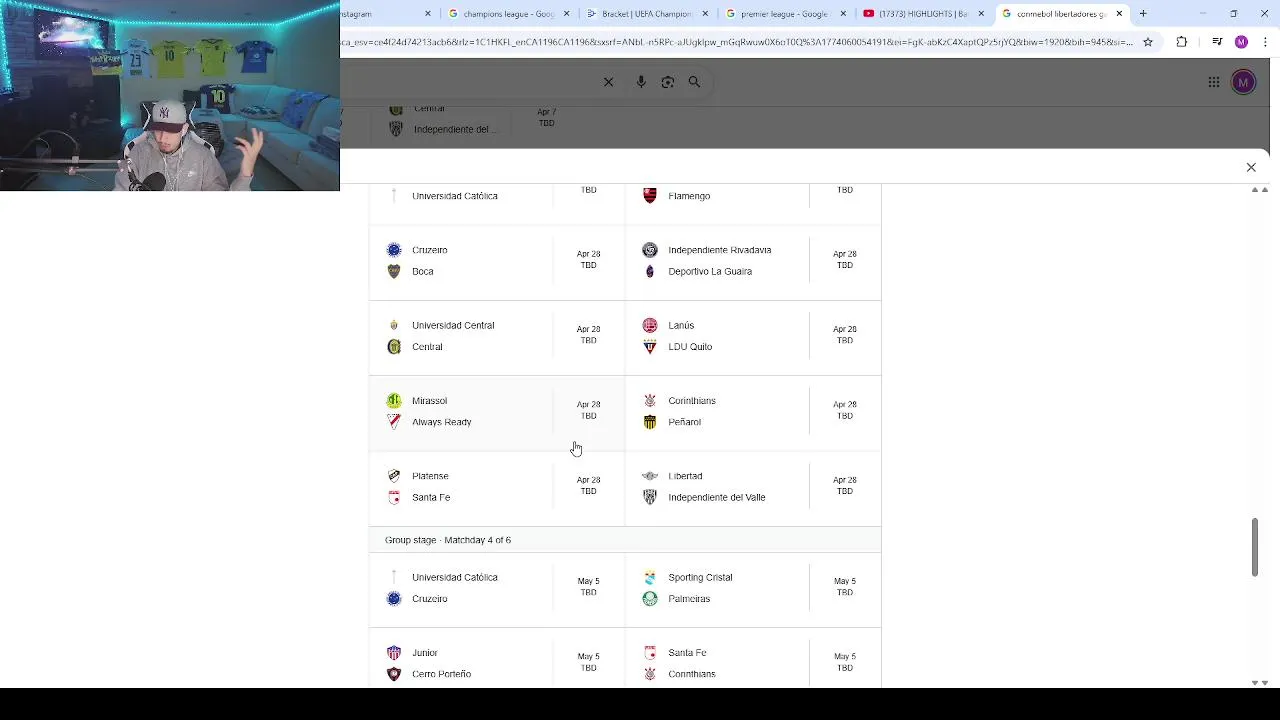Click 'Deportivo La Guaira' team name
This screenshot has width=1280, height=720.
coord(710,271)
